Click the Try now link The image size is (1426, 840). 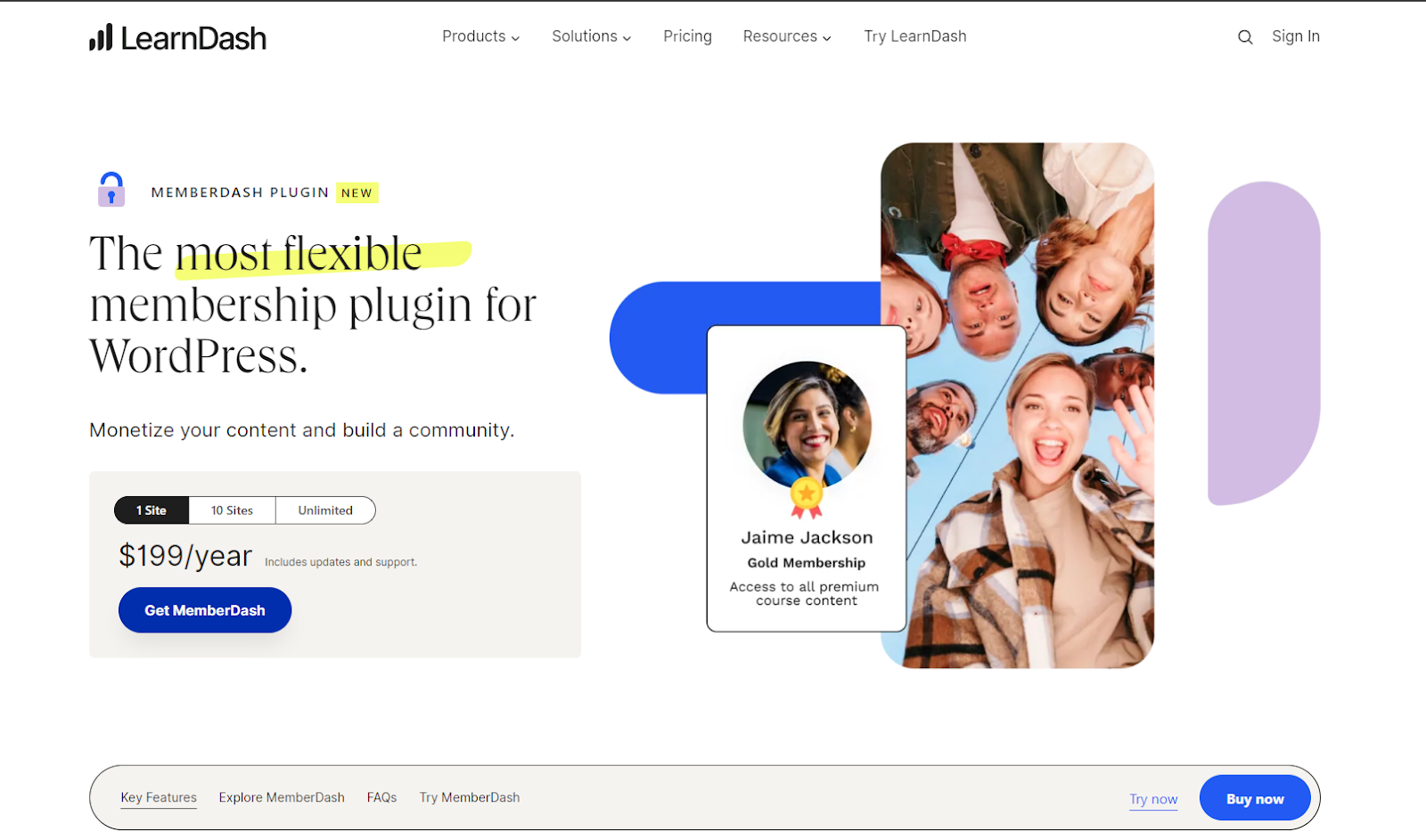click(1153, 799)
